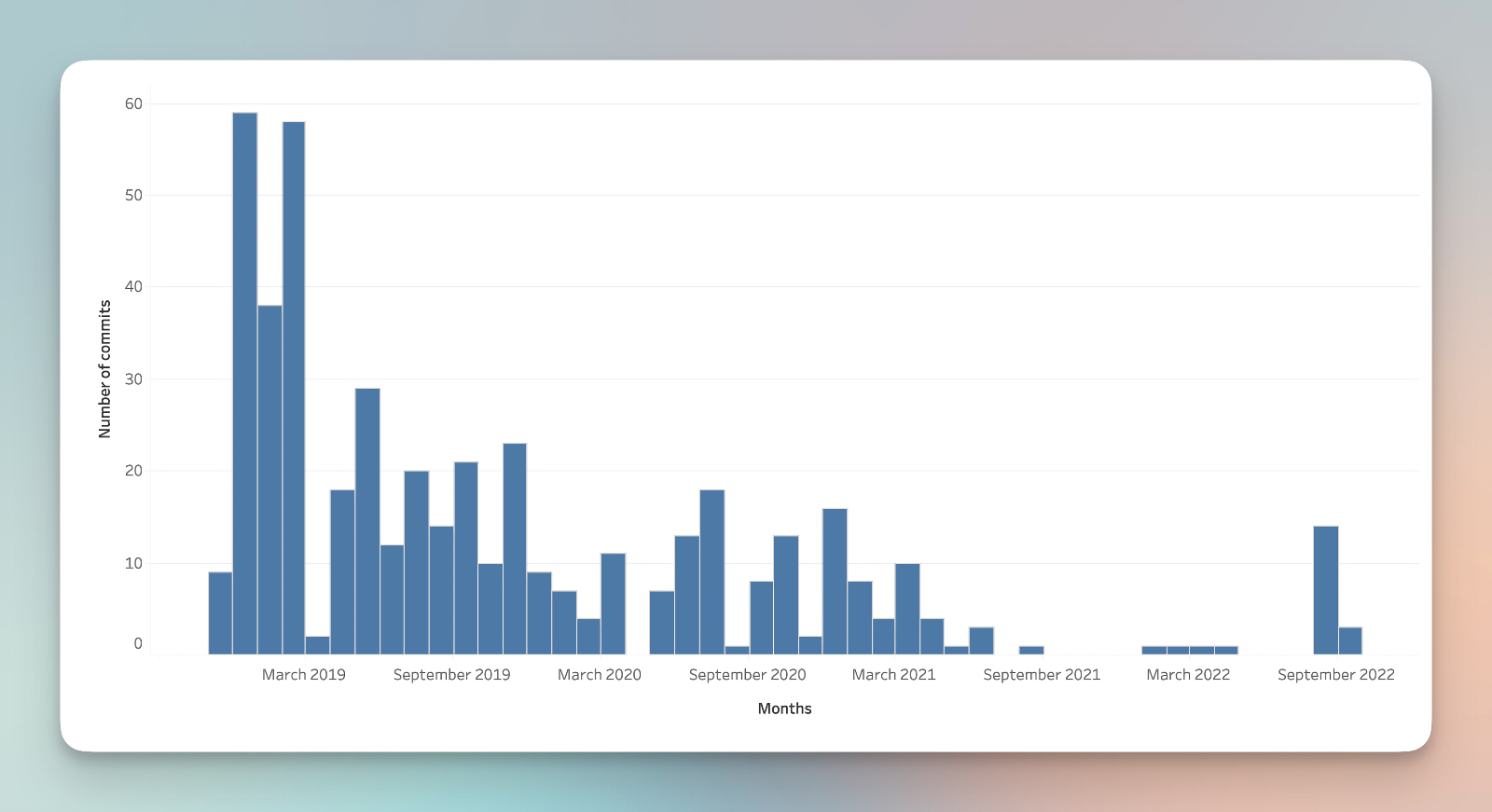This screenshot has height=812, width=1492.
Task: Click the 23-commit bar after September 2019
Action: (515, 548)
